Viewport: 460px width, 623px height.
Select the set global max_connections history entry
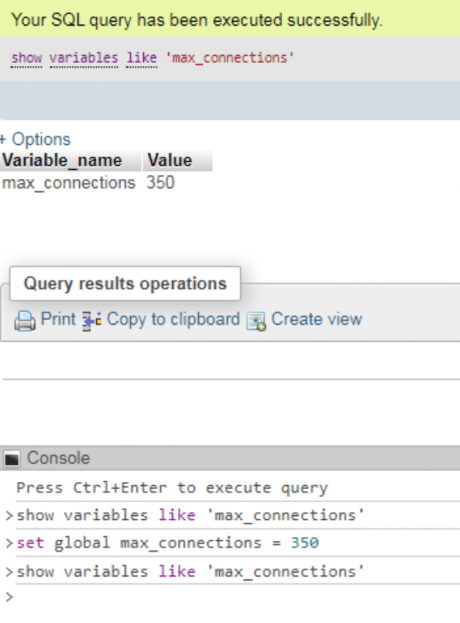pos(168,543)
